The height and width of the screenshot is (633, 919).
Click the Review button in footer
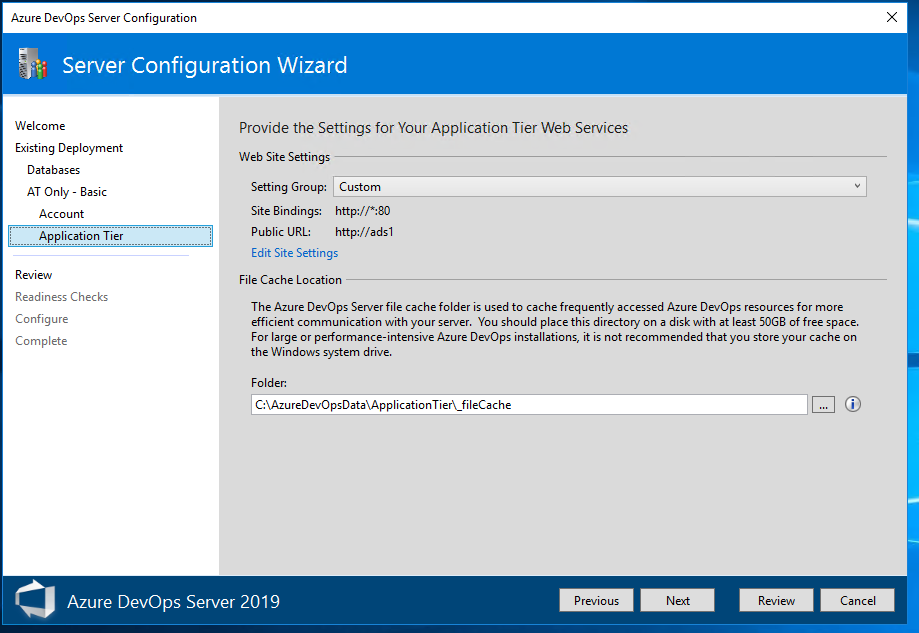coord(776,600)
